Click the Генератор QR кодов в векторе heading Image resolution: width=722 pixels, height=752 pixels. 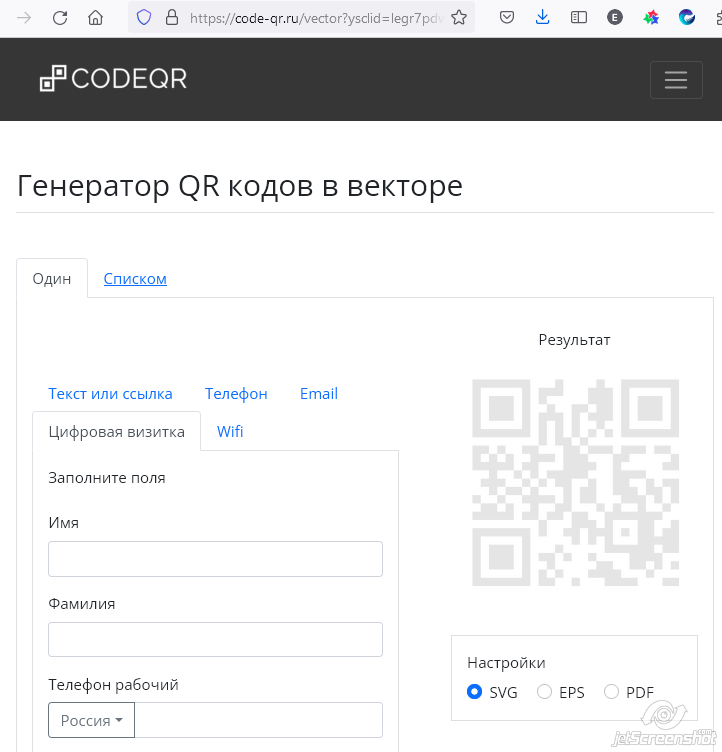pos(240,186)
